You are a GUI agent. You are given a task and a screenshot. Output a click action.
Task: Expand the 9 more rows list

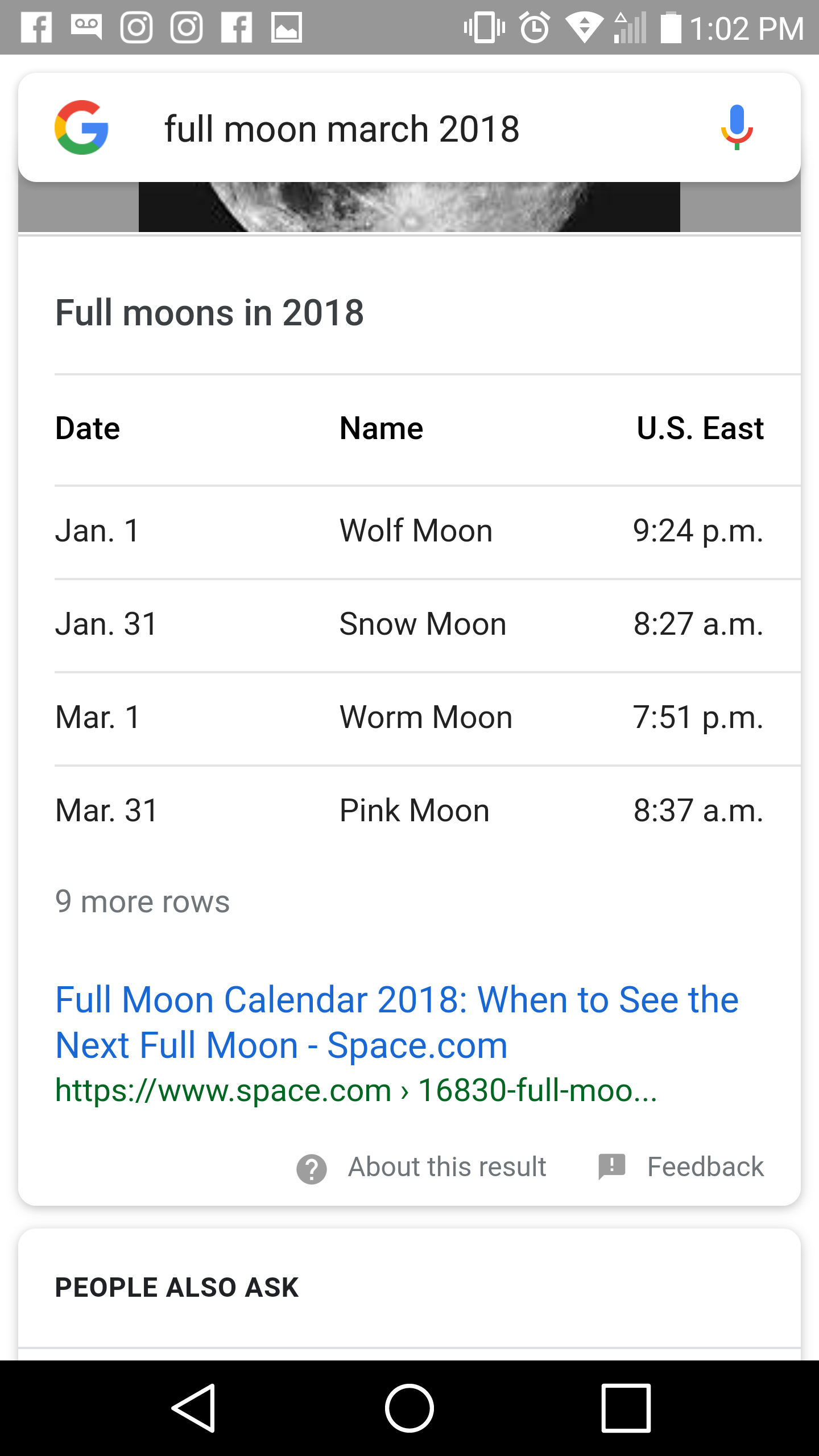(142, 901)
